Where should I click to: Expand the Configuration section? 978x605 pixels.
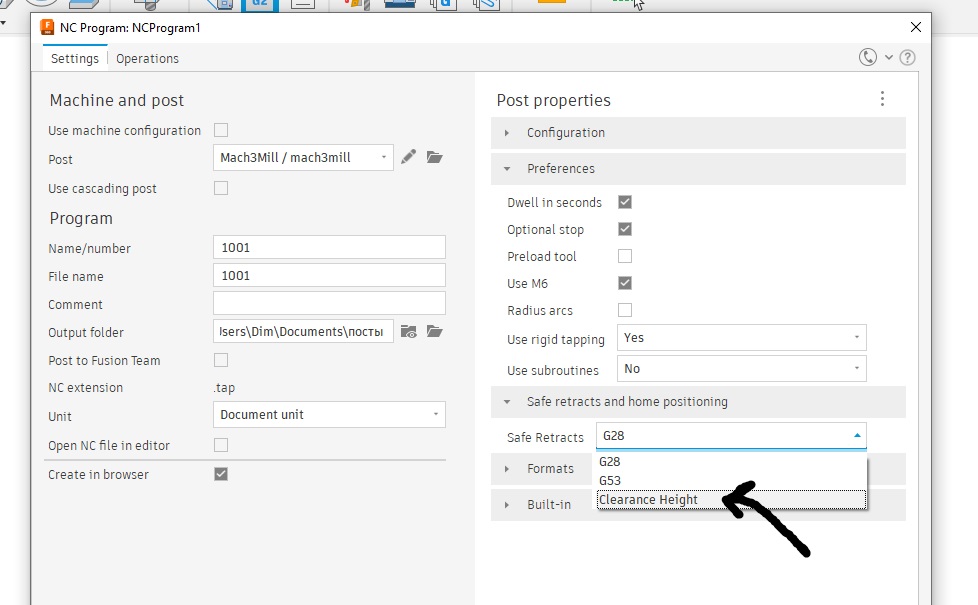pyautogui.click(x=566, y=133)
